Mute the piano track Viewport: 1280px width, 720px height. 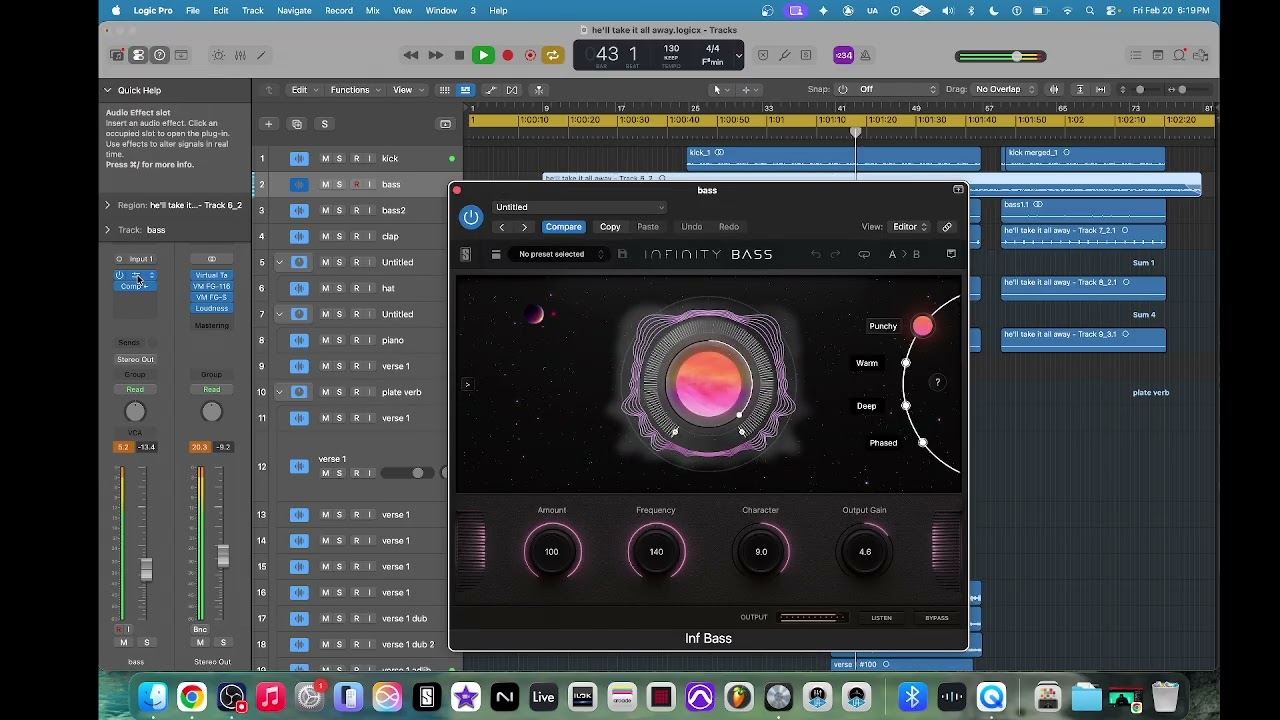[x=325, y=340]
